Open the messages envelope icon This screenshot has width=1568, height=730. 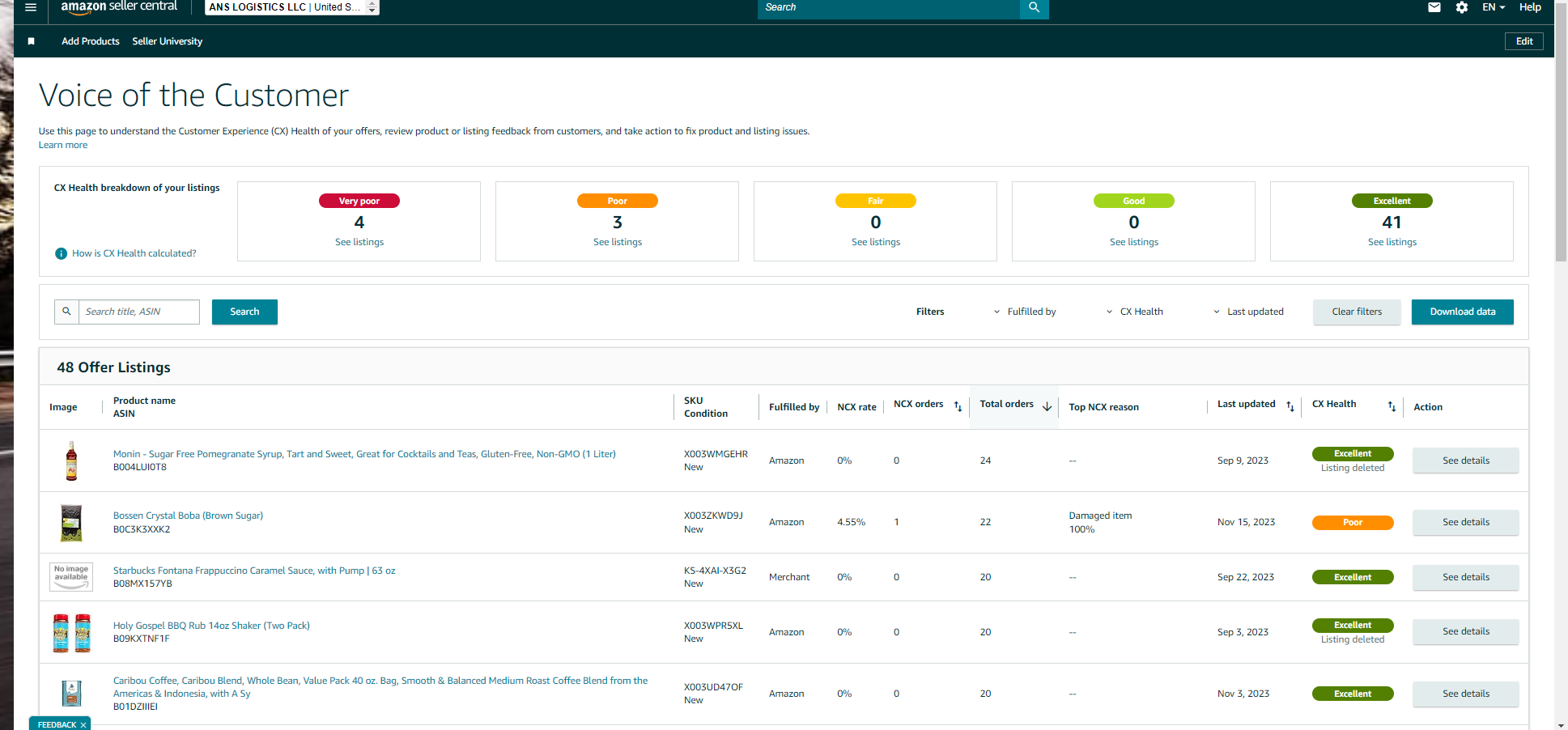click(1434, 7)
